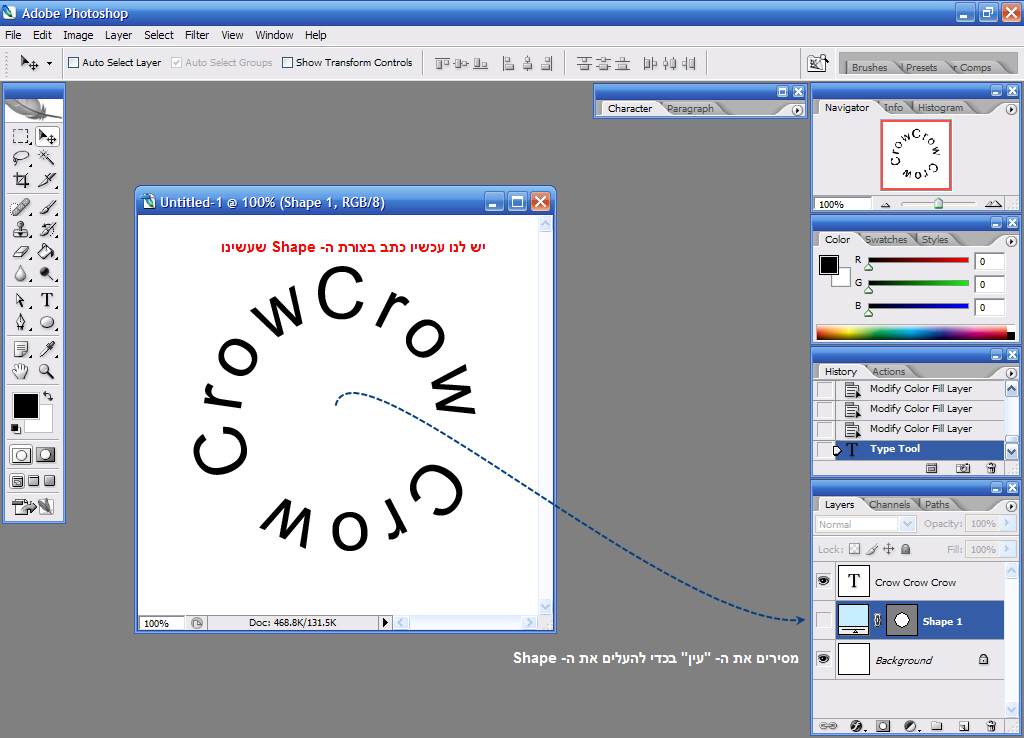
Task: Open the layer blending mode Normal dropdown
Action: (x=866, y=524)
